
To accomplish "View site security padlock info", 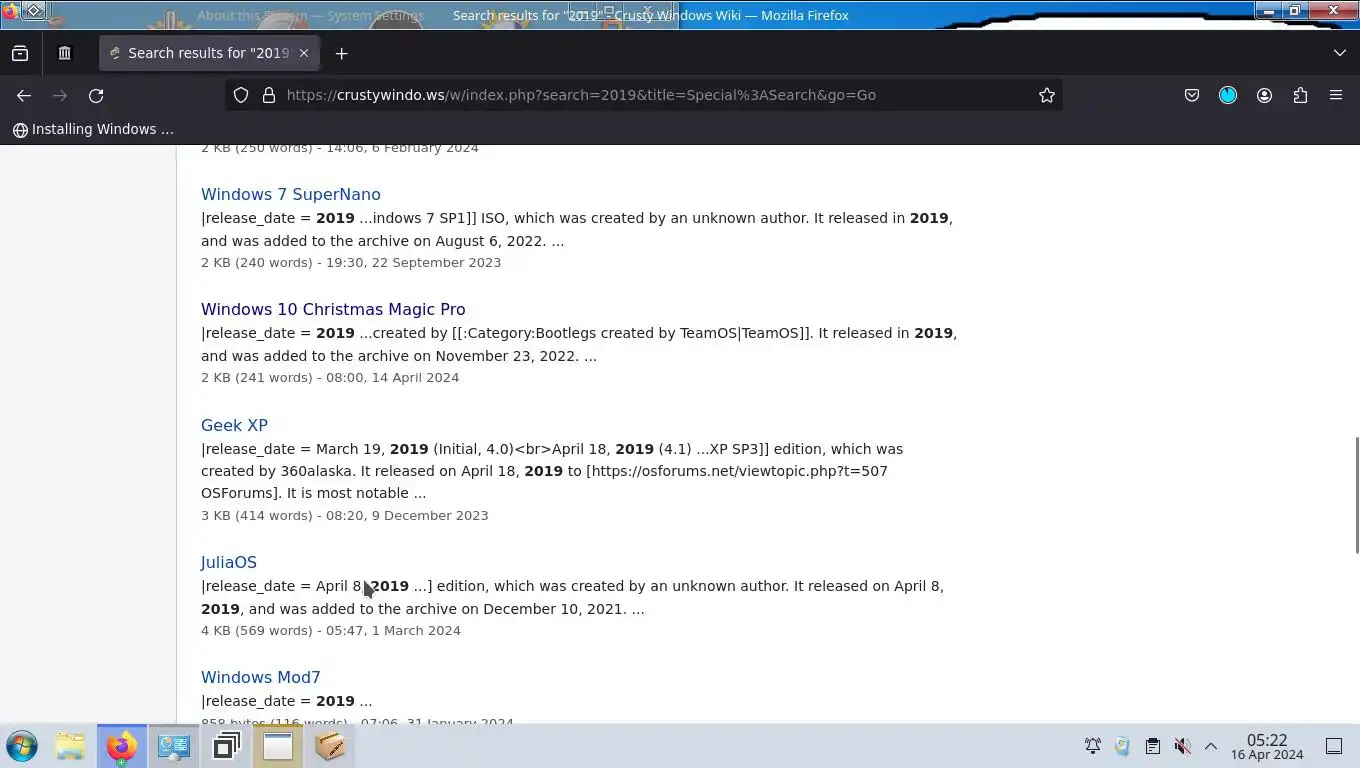I will pyautogui.click(x=268, y=95).
